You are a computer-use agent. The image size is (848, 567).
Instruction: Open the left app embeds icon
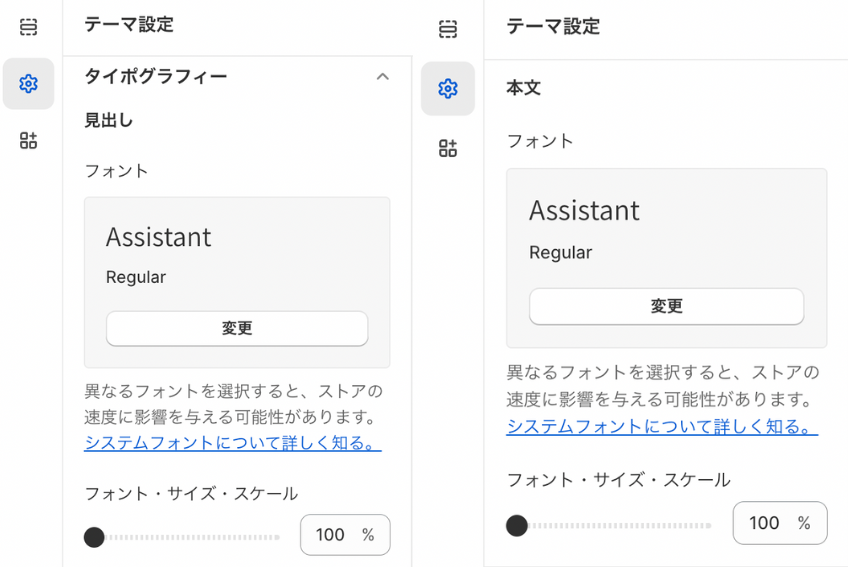click(x=28, y=140)
